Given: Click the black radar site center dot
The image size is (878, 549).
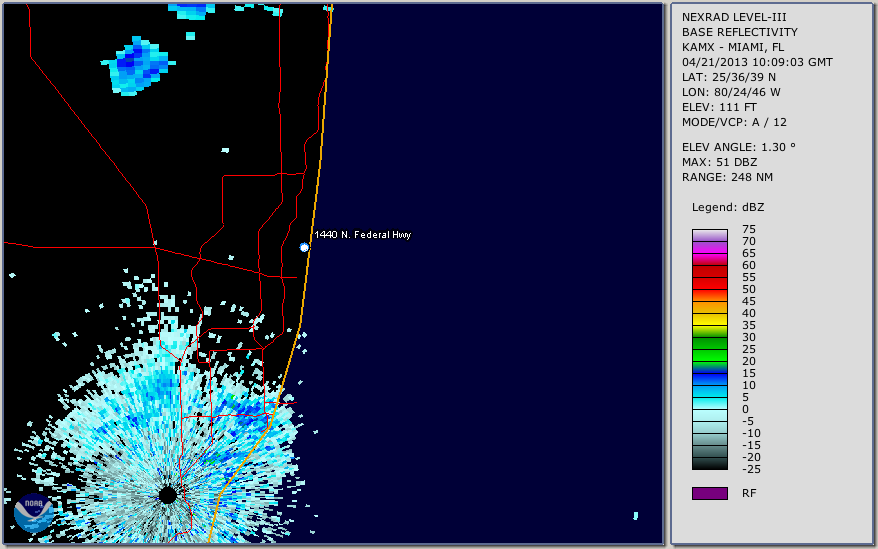Looking at the screenshot, I should coord(167,495).
